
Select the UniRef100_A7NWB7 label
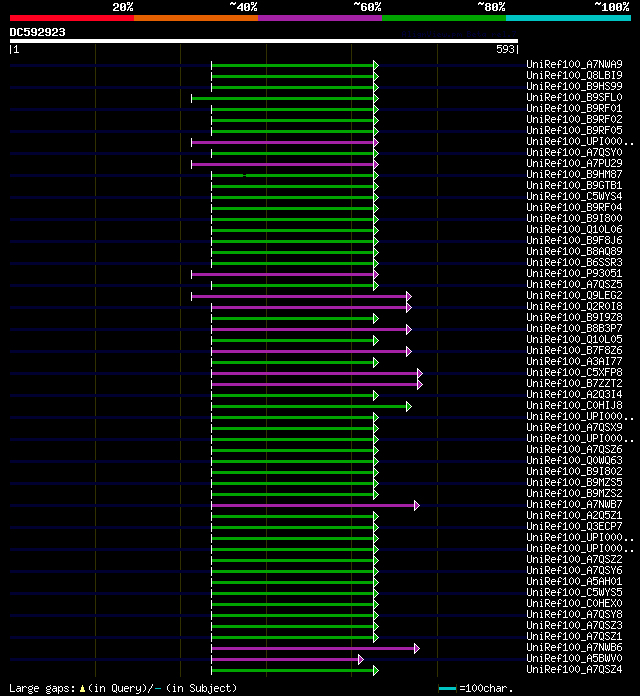click(x=574, y=504)
